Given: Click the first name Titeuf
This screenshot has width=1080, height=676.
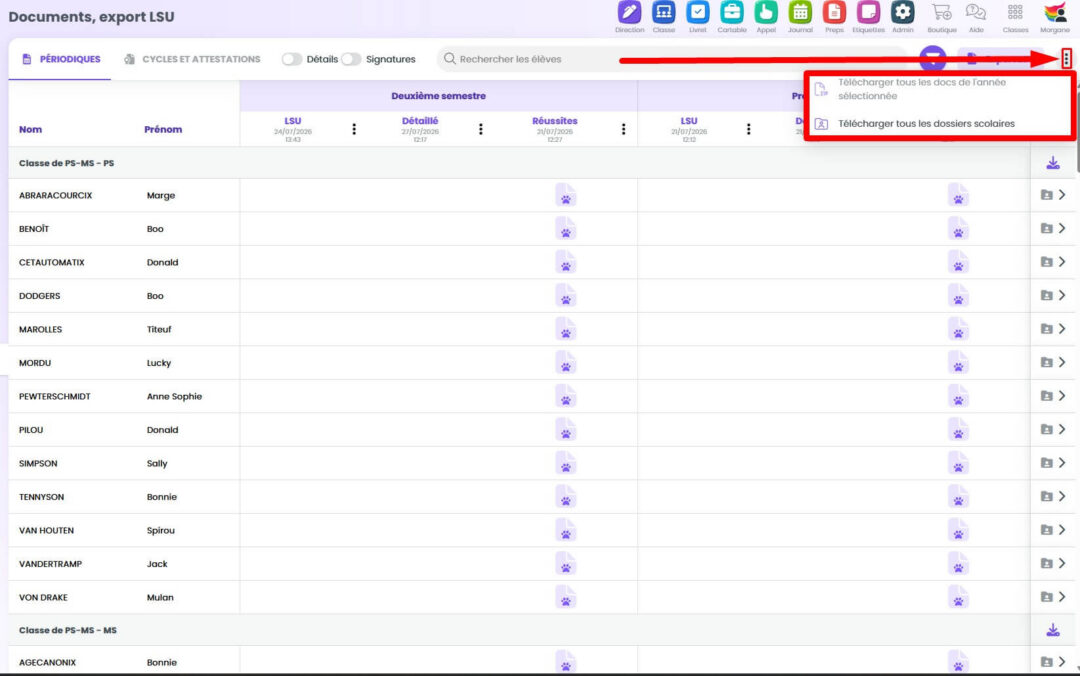Looking at the screenshot, I should (159, 329).
